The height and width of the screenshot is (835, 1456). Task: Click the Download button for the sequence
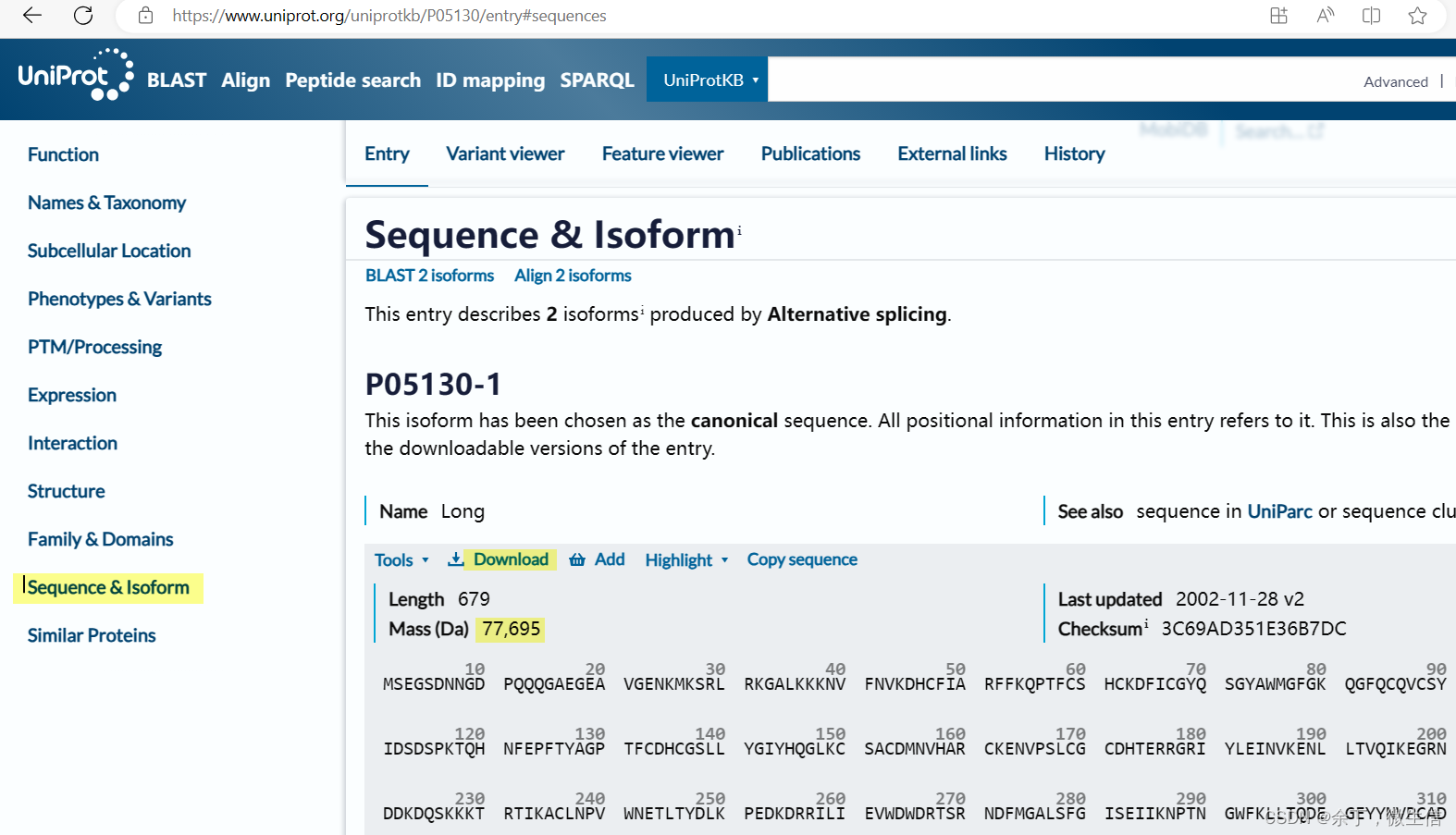click(x=511, y=559)
